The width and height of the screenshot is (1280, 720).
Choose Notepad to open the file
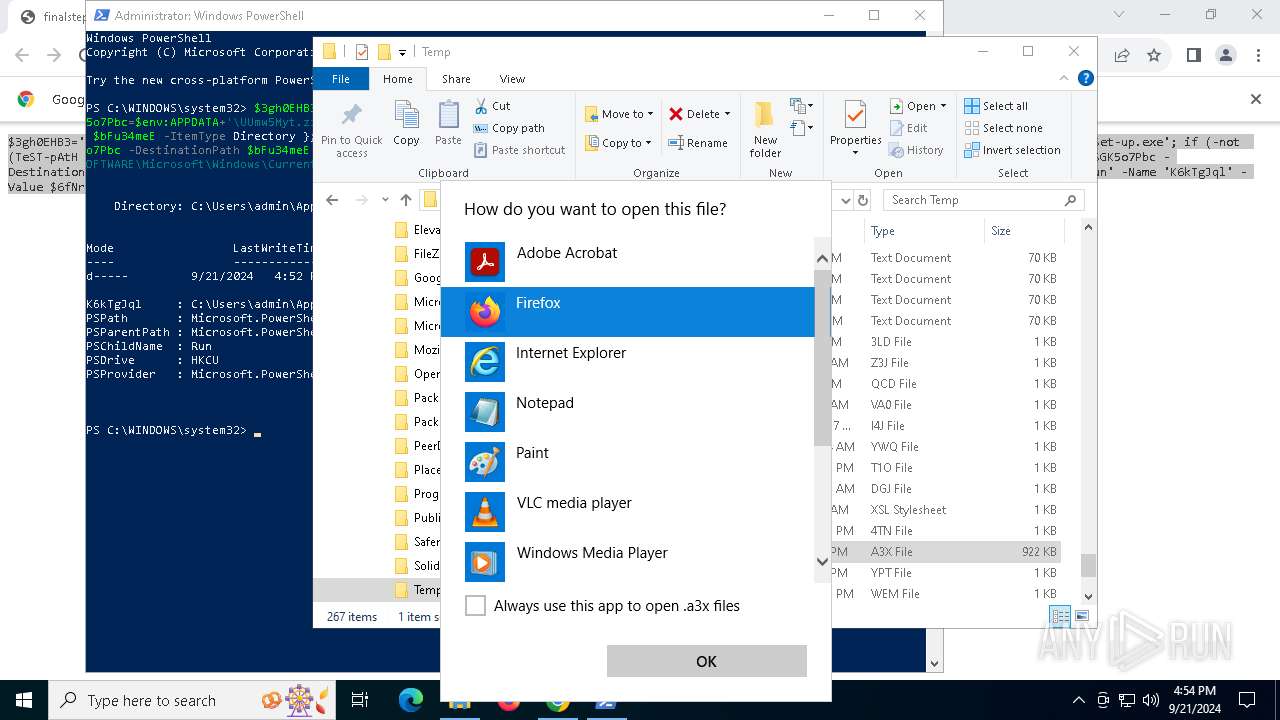[x=627, y=412]
